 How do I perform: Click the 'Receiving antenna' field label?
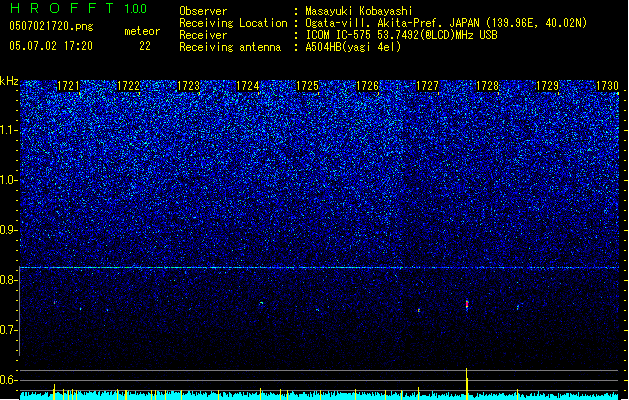coord(230,47)
